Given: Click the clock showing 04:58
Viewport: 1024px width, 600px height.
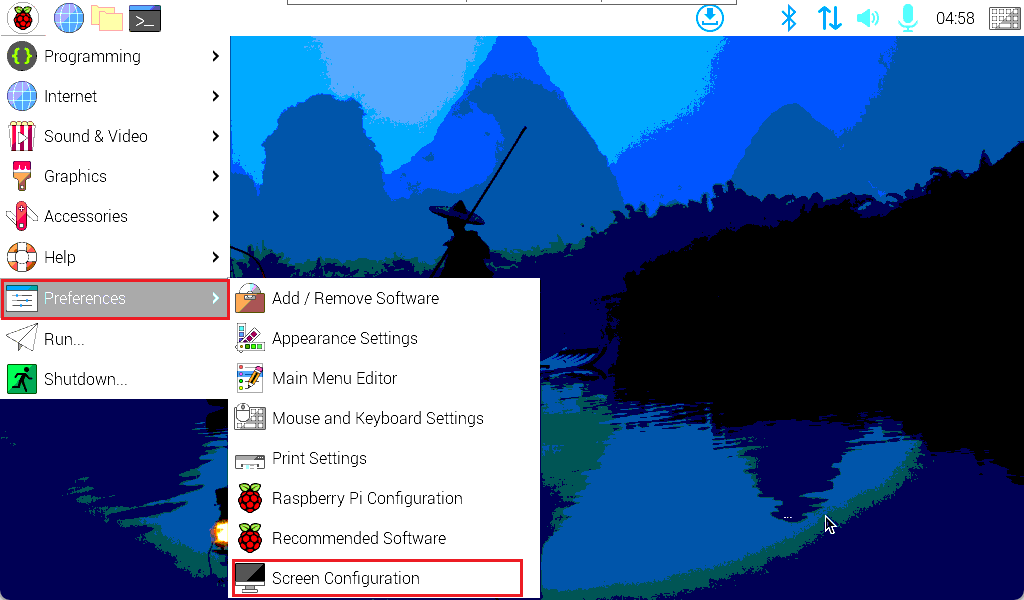Looking at the screenshot, I should pyautogui.click(x=954, y=18).
